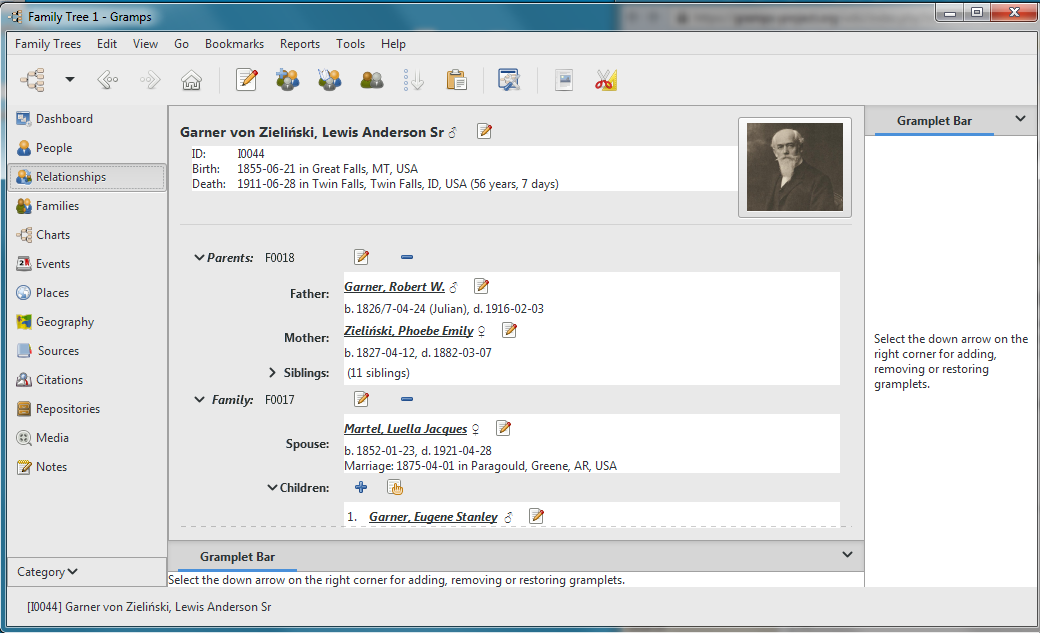Open the Dashboard view
1040x633 pixels.
pos(87,119)
